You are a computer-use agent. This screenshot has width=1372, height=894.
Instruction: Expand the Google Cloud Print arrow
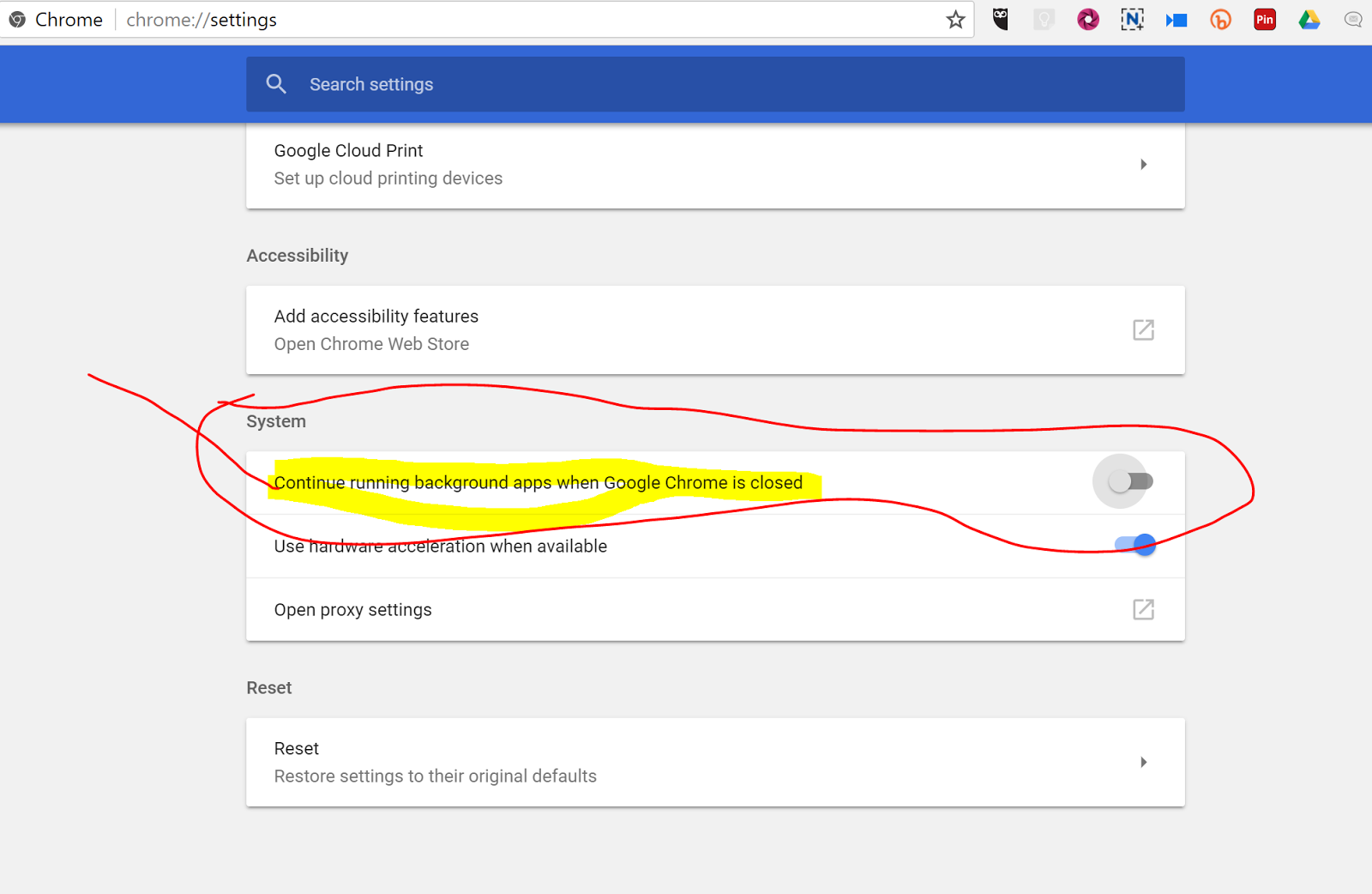coord(1143,164)
